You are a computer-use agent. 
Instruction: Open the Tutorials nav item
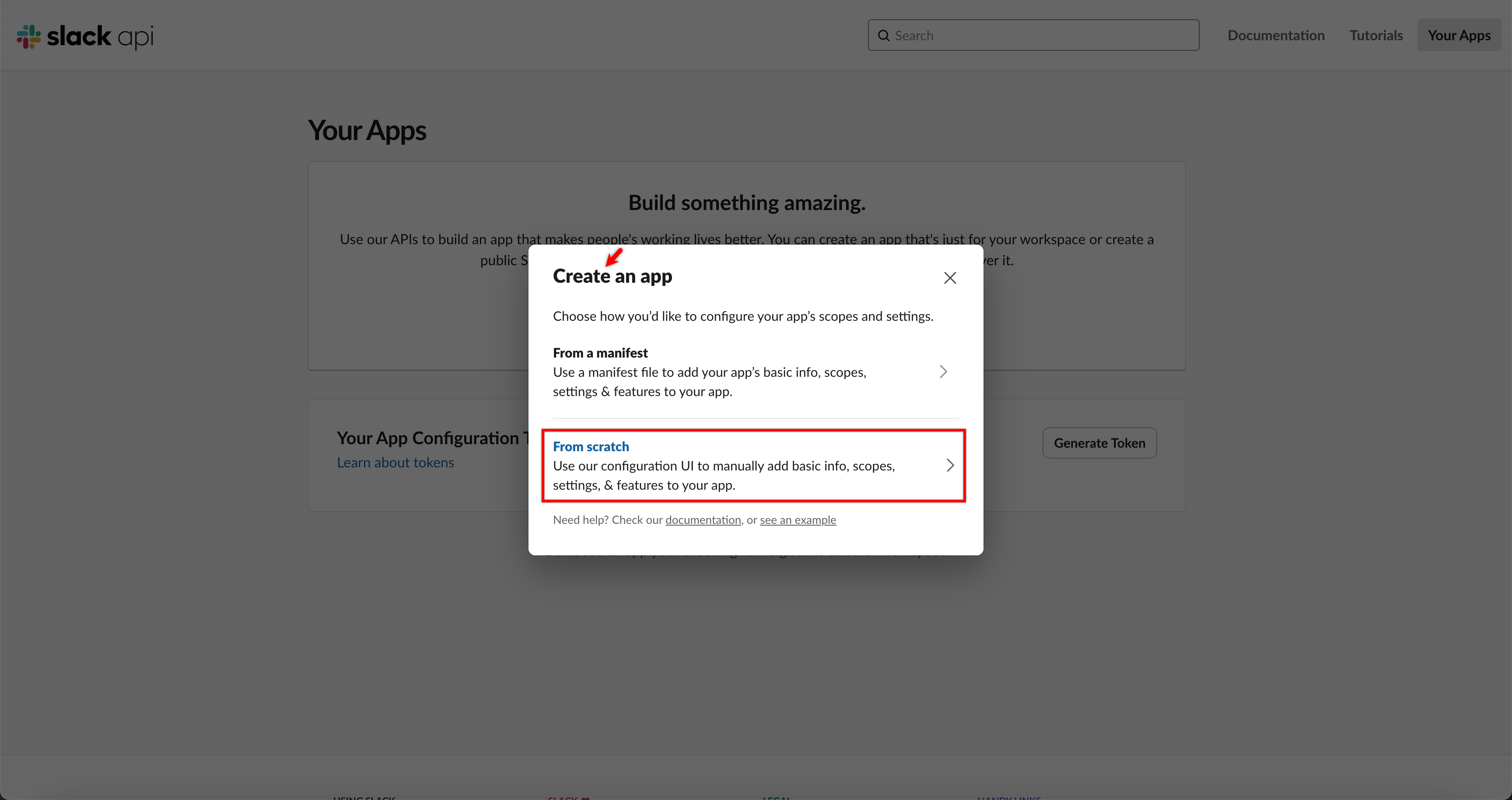[1376, 35]
